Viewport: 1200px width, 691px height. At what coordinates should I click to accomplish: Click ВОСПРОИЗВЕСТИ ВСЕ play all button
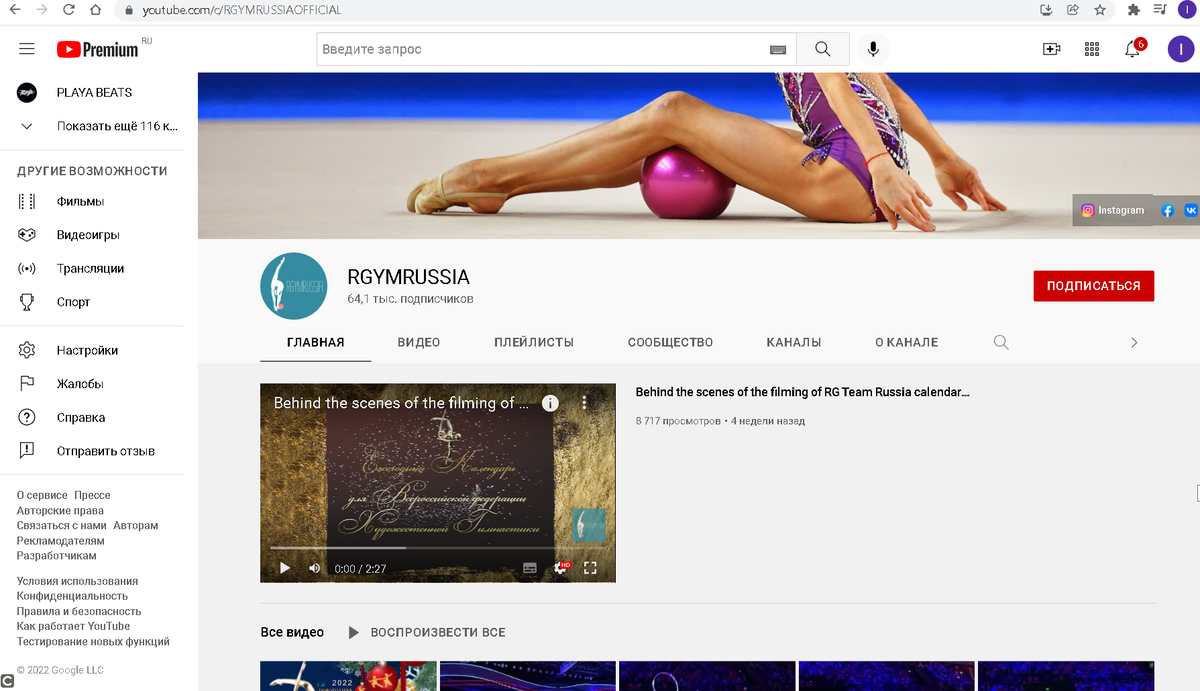426,632
